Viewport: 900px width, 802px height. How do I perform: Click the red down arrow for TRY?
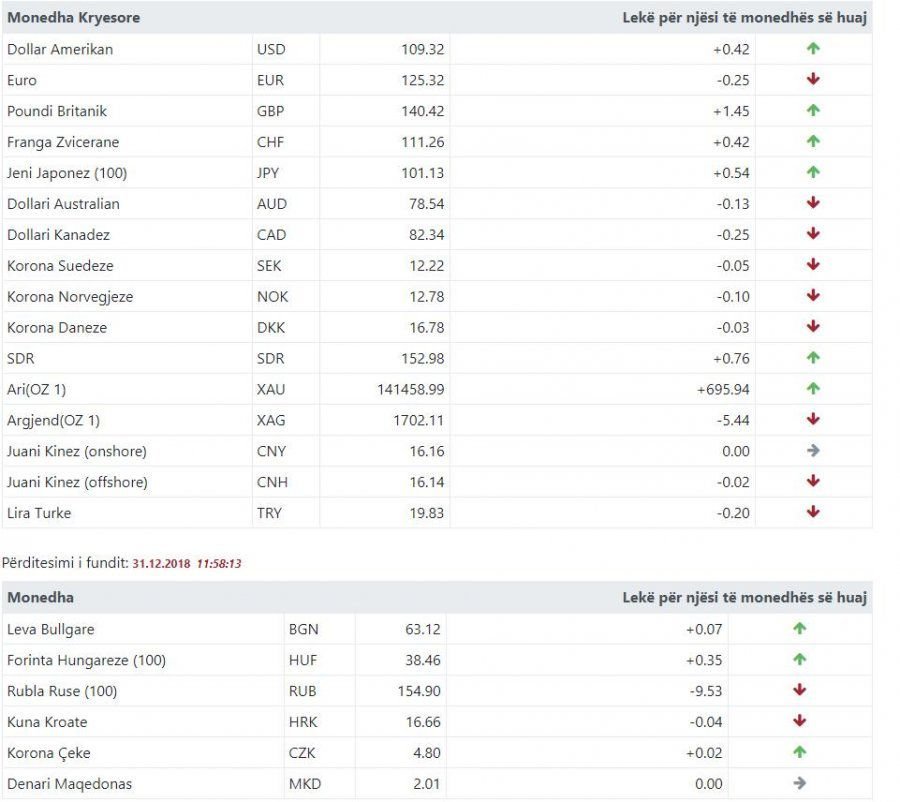[813, 512]
